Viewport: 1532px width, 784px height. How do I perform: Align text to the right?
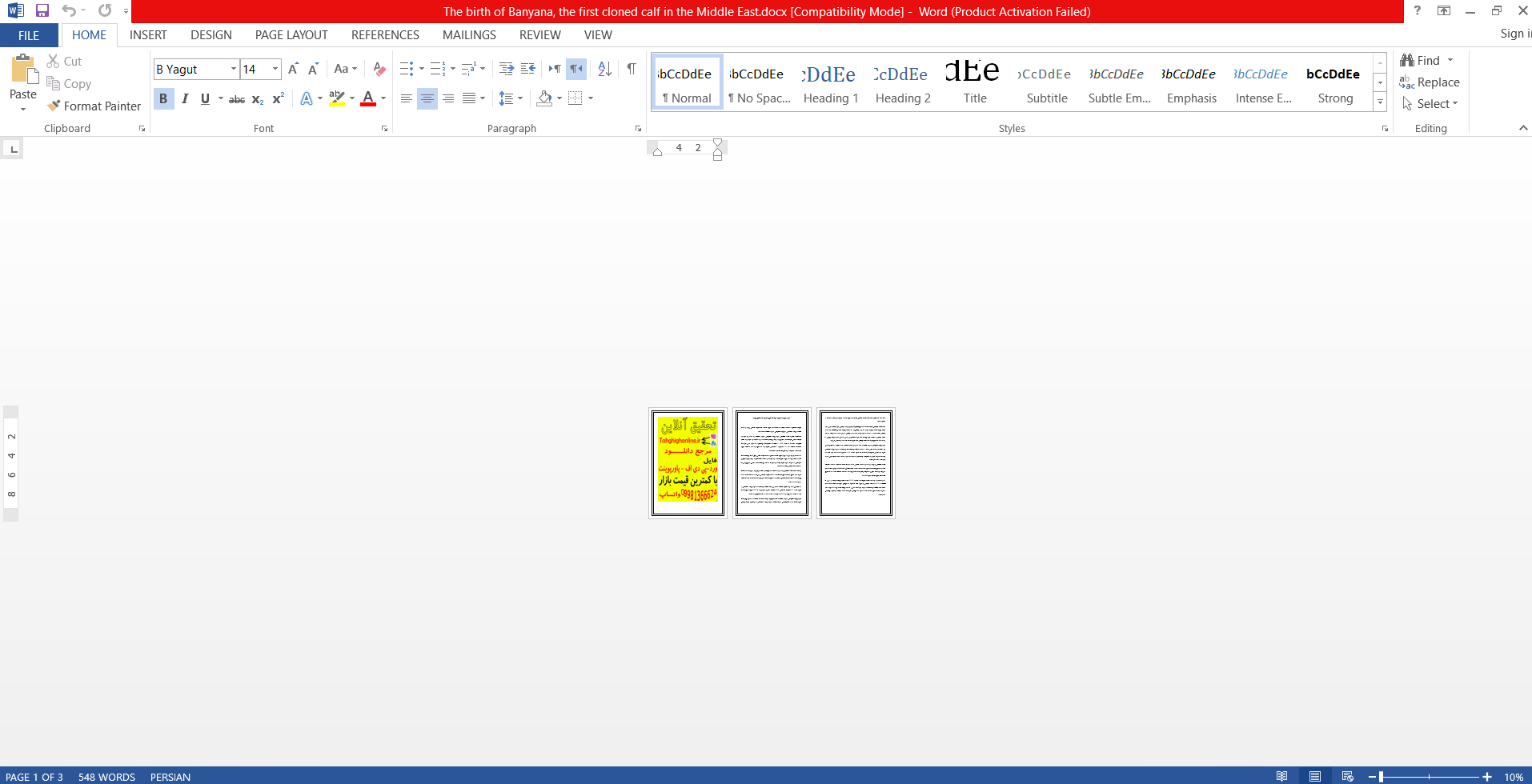pos(448,98)
